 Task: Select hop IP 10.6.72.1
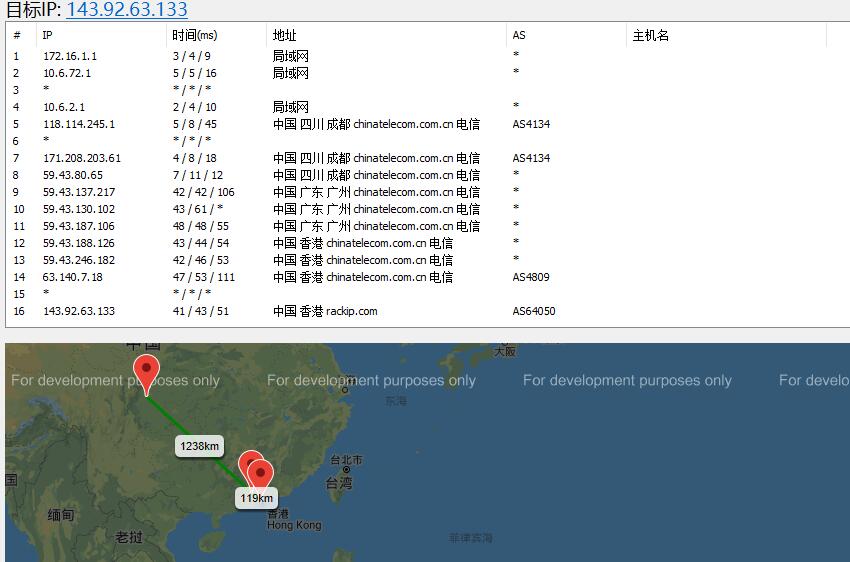pyautogui.click(x=67, y=73)
